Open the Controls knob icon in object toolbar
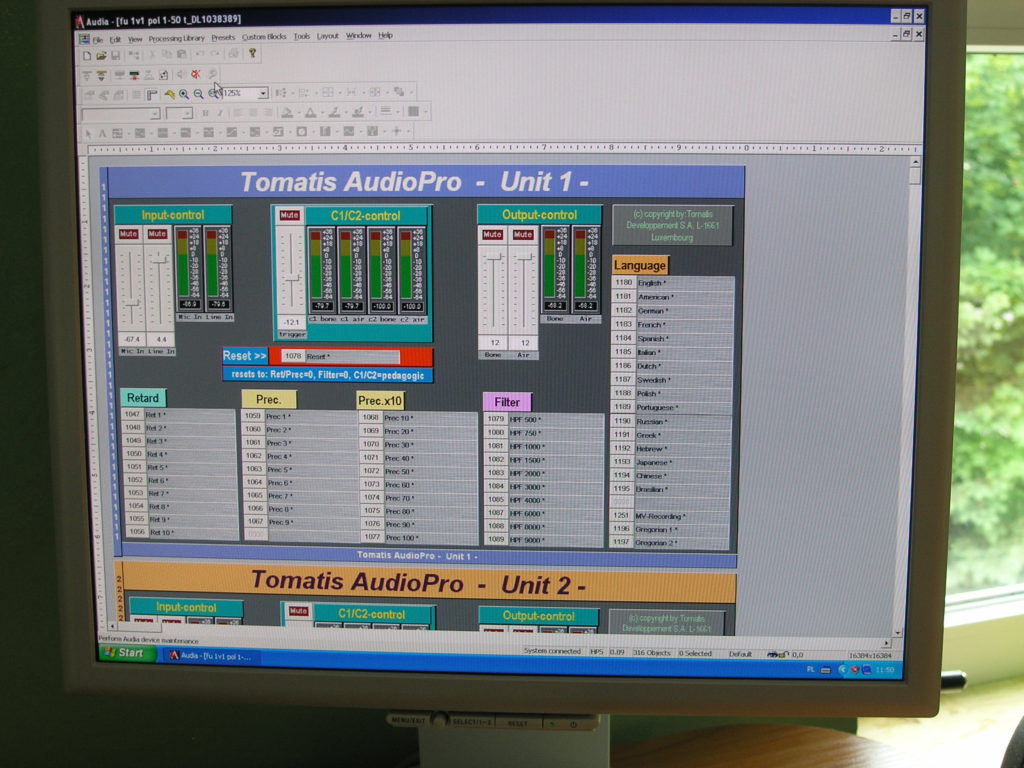The width and height of the screenshot is (1024, 768). pyautogui.click(x=301, y=132)
